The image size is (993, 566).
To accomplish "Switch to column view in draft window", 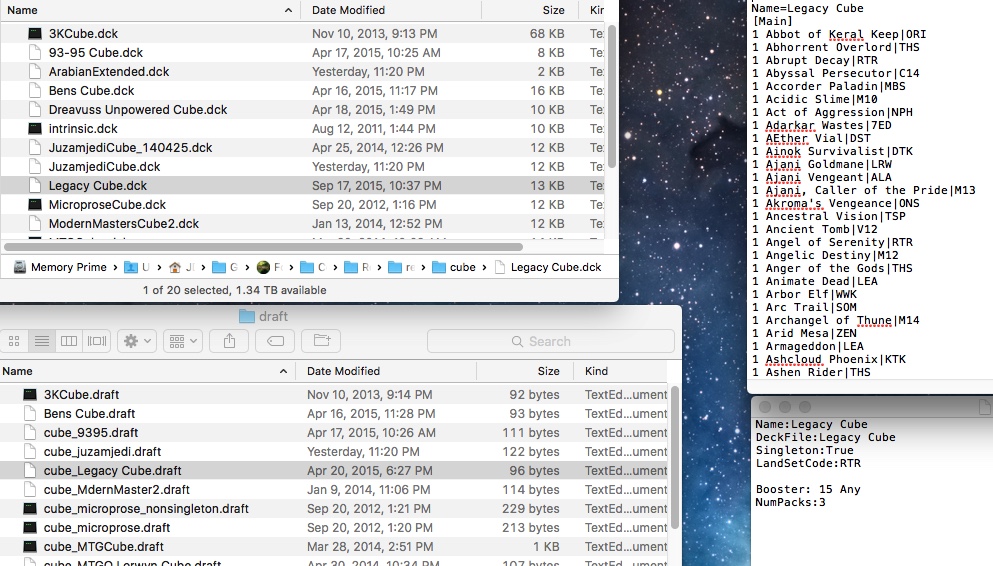I will tap(69, 341).
